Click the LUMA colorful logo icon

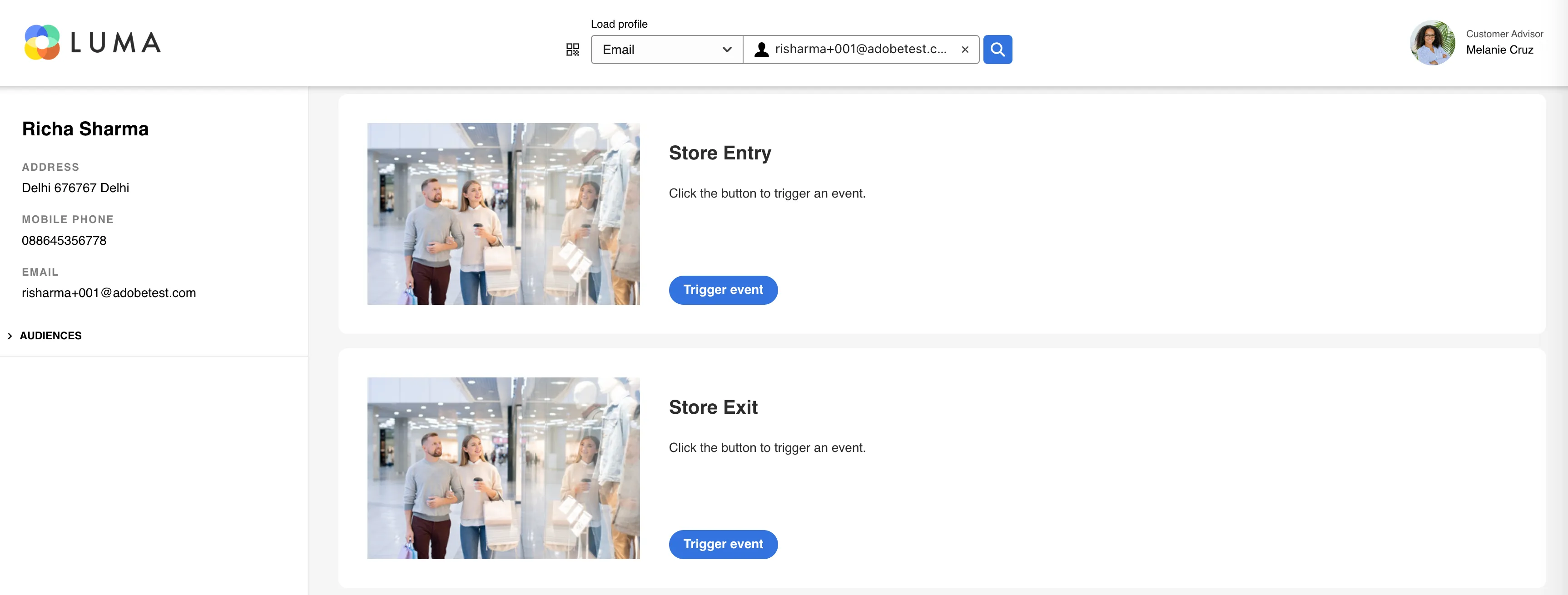pos(42,42)
